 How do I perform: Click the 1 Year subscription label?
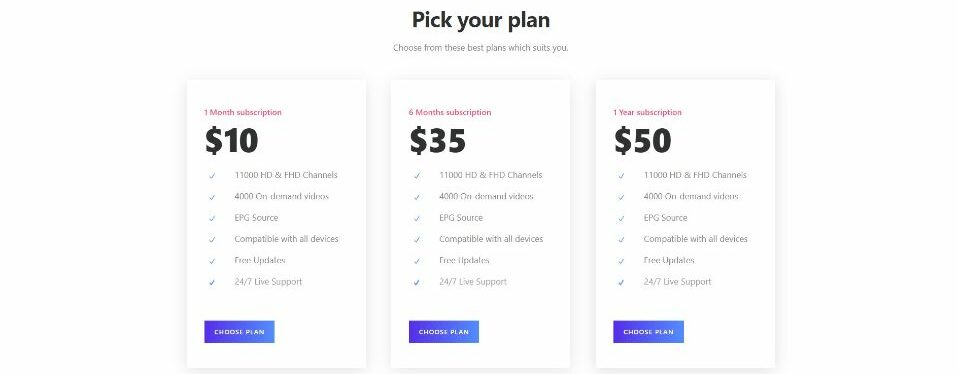click(x=647, y=112)
